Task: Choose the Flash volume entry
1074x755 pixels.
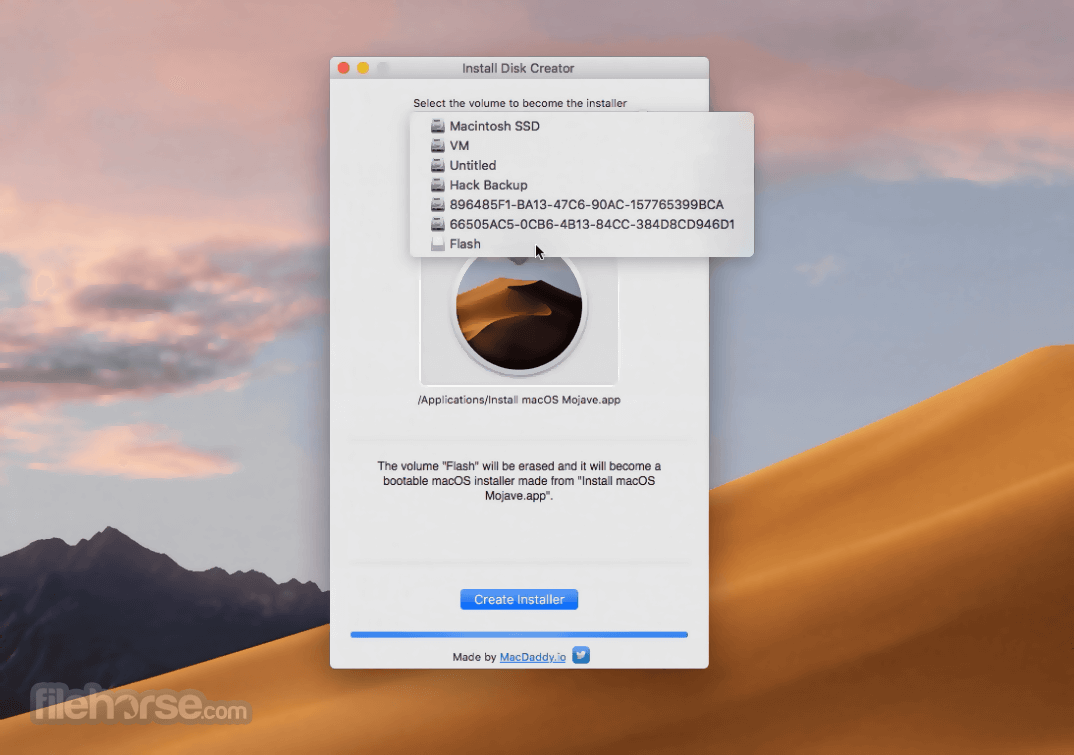Action: point(582,244)
